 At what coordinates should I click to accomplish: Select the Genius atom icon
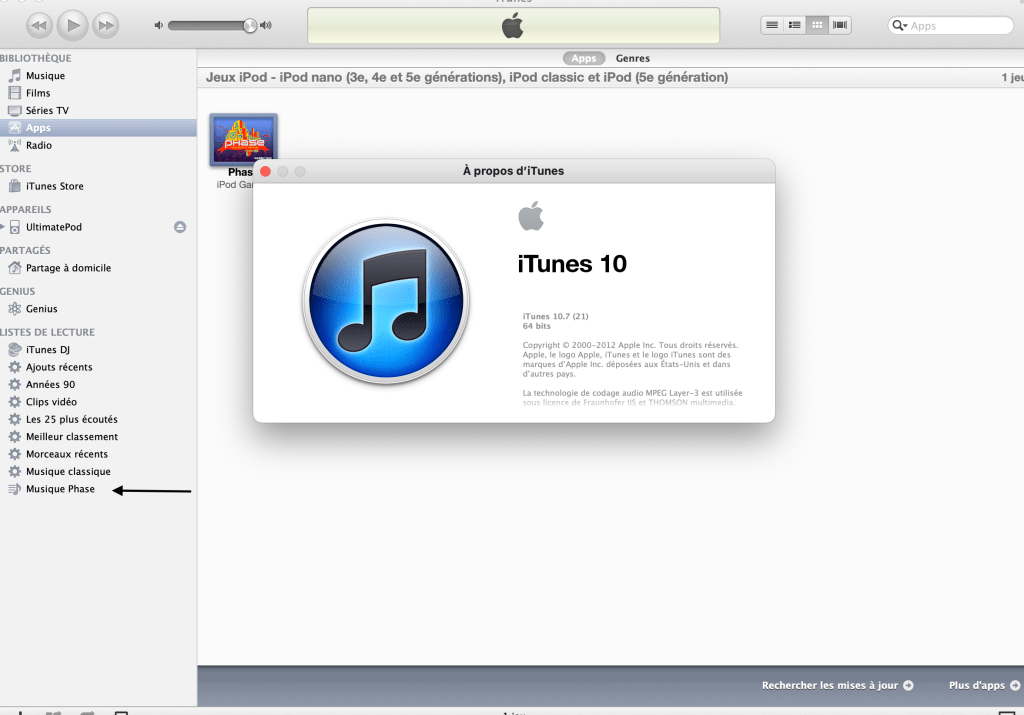(x=14, y=309)
